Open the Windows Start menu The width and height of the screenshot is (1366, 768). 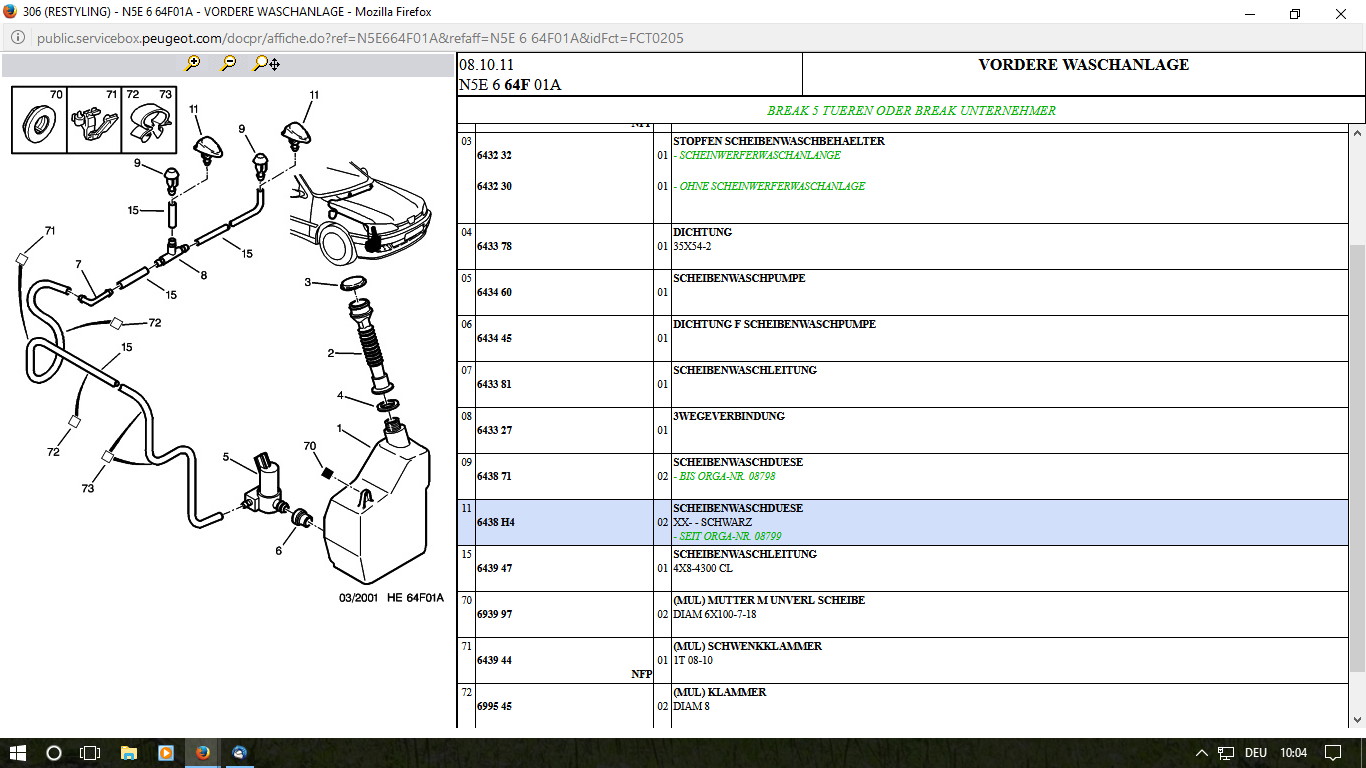[x=17, y=753]
